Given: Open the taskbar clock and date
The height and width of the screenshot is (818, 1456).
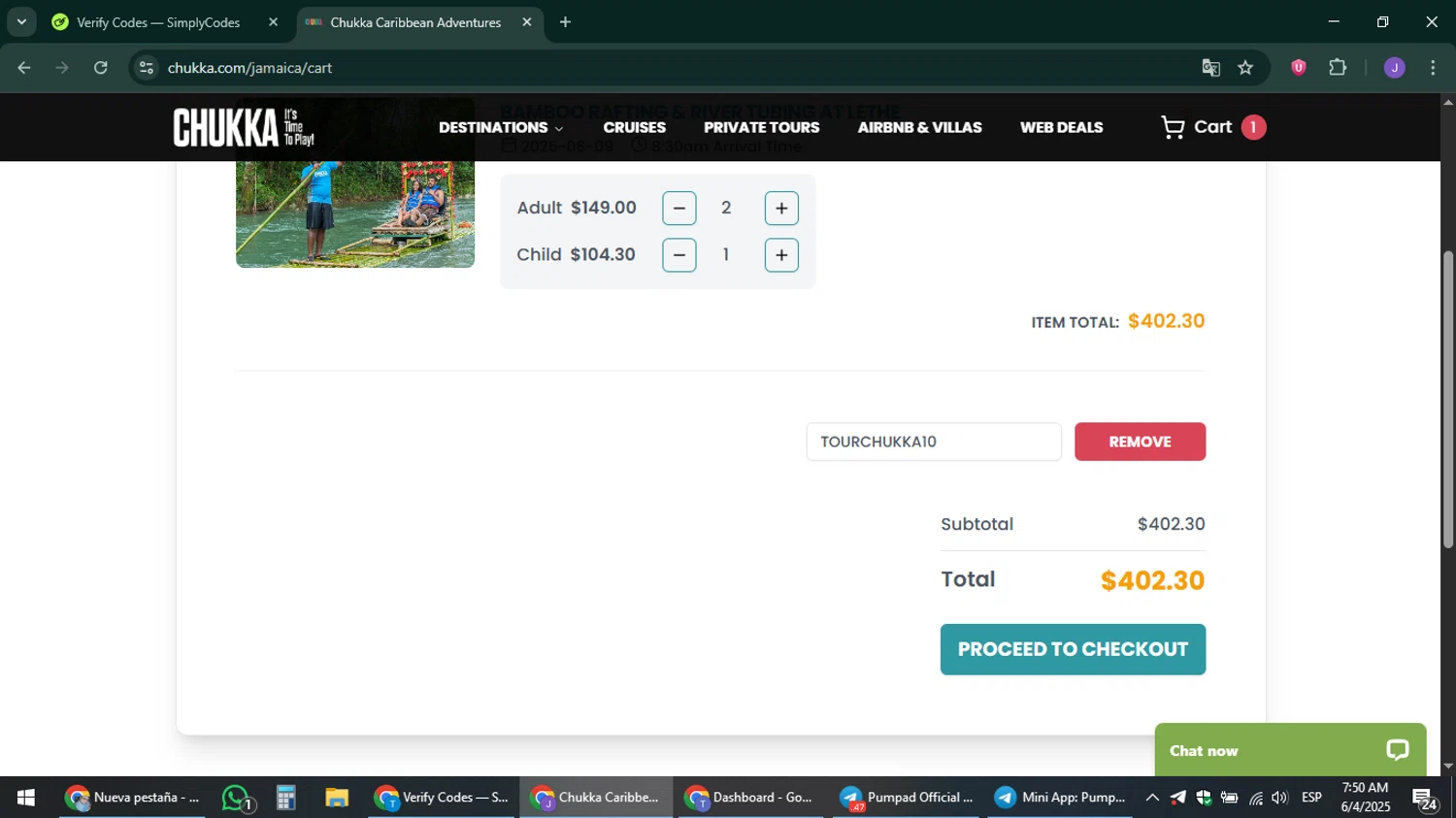Looking at the screenshot, I should pyautogui.click(x=1365, y=798).
